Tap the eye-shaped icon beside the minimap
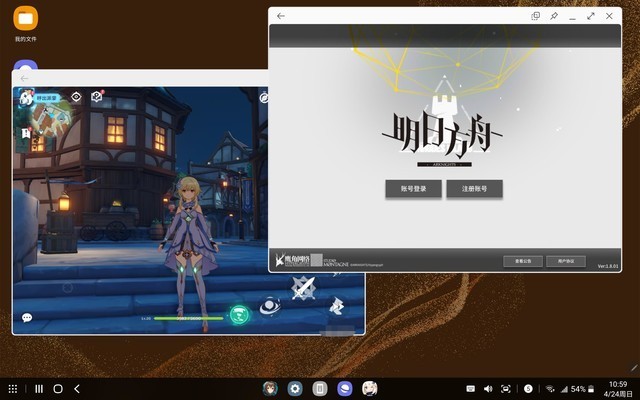Image resolution: width=640 pixels, height=400 pixels. [76, 97]
